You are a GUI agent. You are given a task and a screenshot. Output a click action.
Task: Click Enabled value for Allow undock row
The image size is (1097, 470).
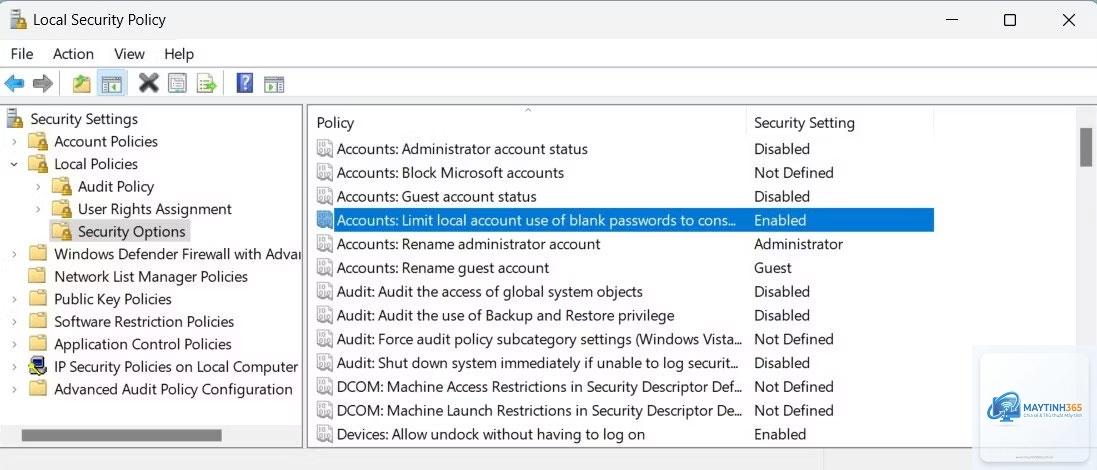(780, 434)
